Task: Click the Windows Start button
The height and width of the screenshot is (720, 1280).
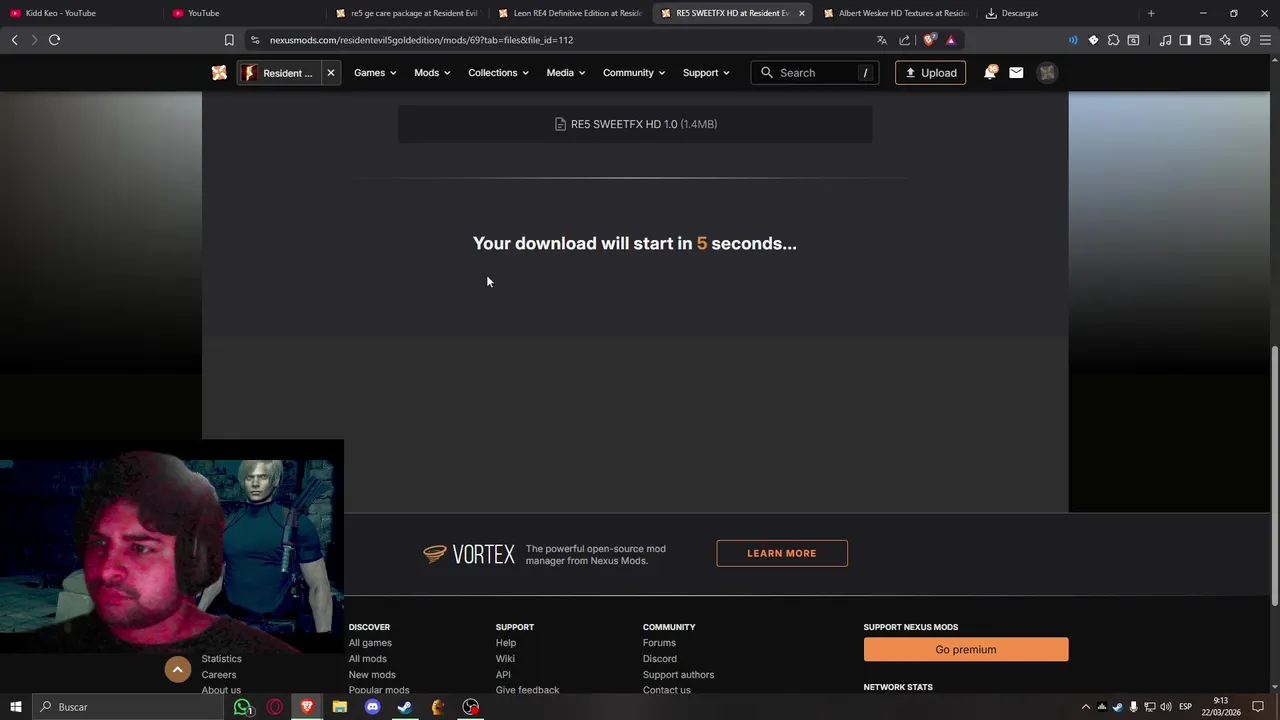Action: tap(16, 707)
